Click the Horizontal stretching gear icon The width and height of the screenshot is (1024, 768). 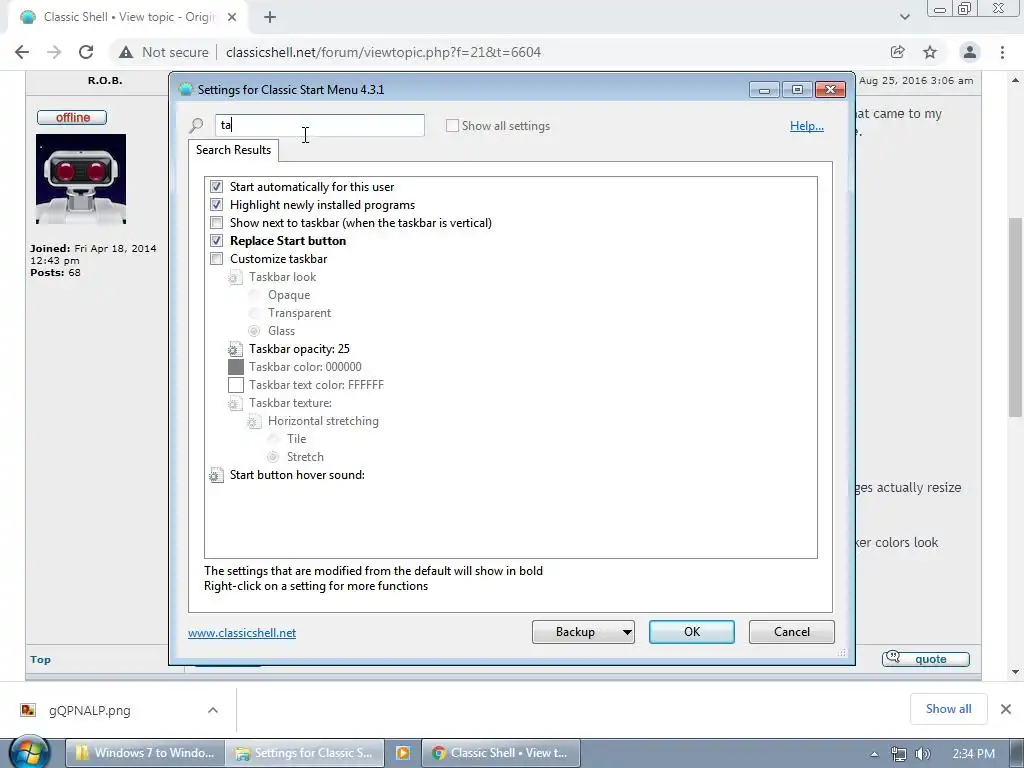tap(254, 421)
